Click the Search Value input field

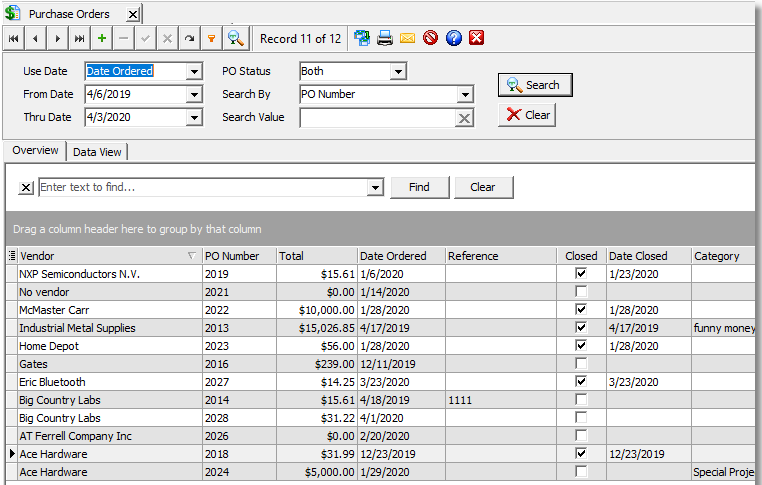point(377,118)
